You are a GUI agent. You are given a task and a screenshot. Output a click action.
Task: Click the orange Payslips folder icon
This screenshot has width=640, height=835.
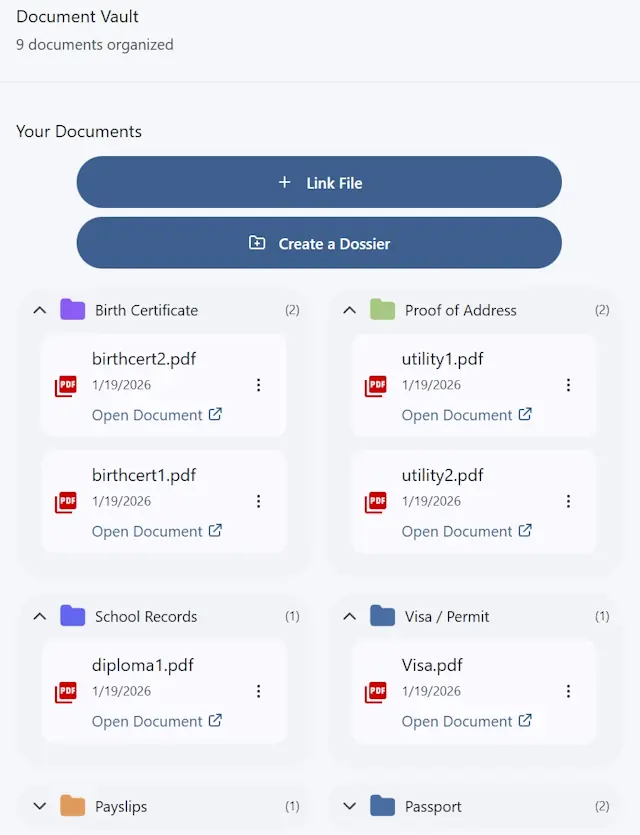73,806
